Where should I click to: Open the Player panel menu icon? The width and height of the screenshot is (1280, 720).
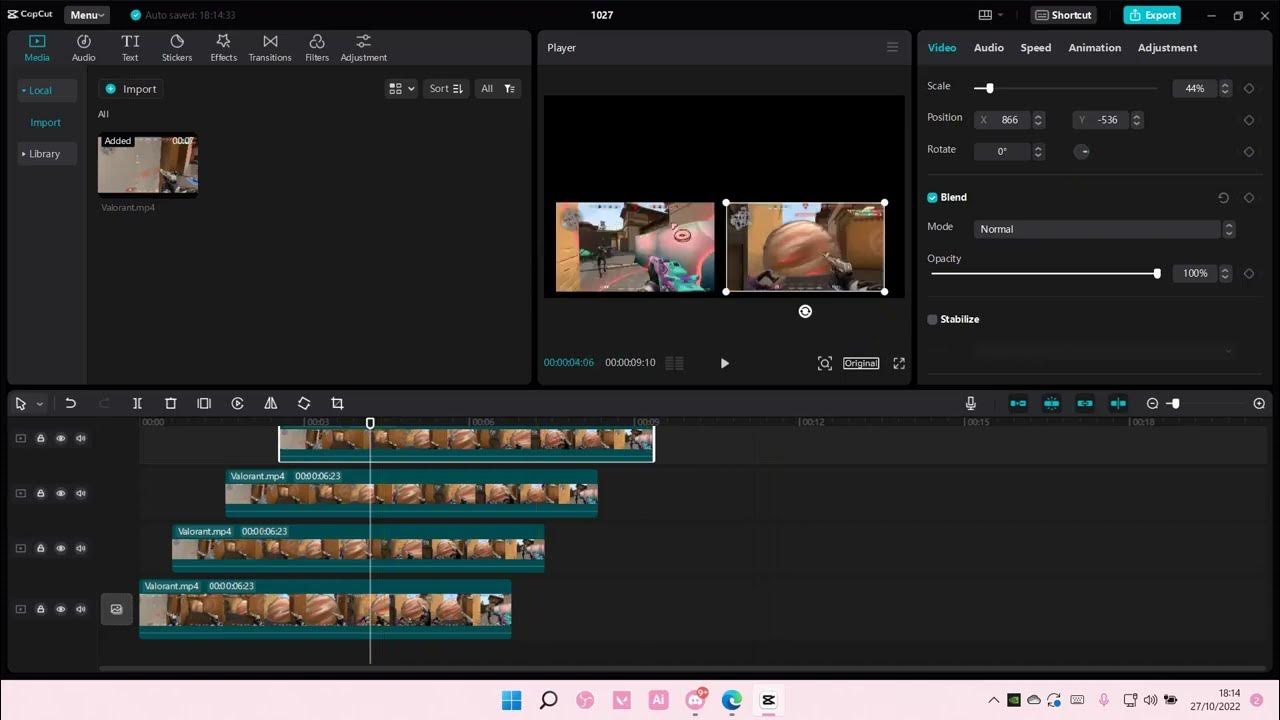click(892, 47)
